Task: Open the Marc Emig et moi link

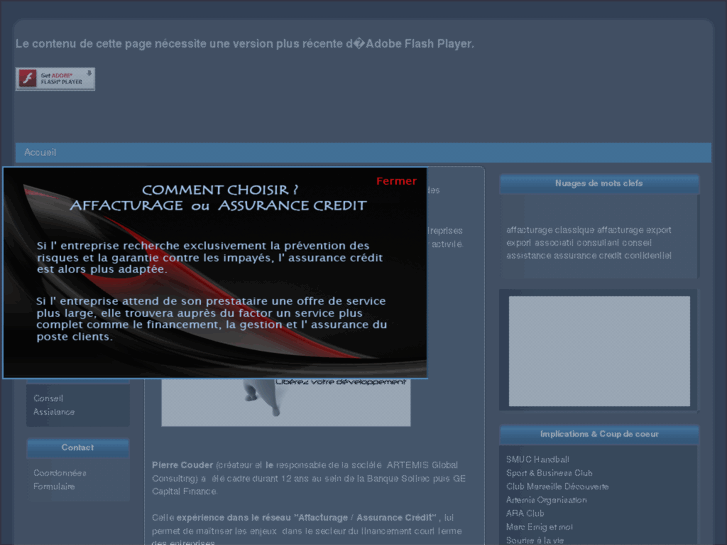Action: click(539, 527)
